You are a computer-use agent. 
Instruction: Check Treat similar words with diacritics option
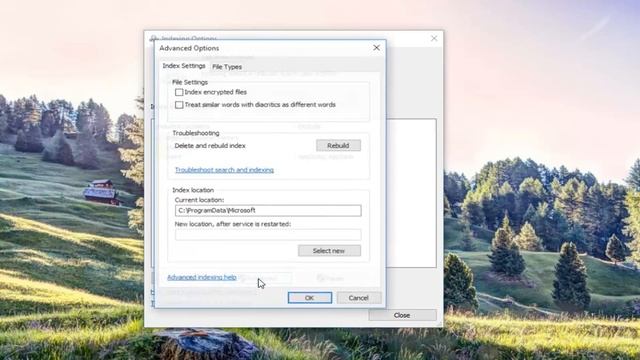pos(179,105)
